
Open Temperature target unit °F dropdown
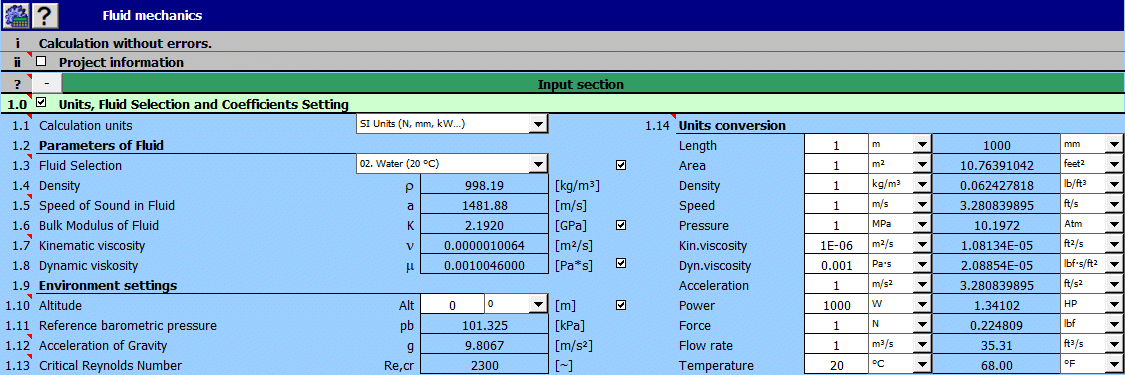coord(1114,365)
